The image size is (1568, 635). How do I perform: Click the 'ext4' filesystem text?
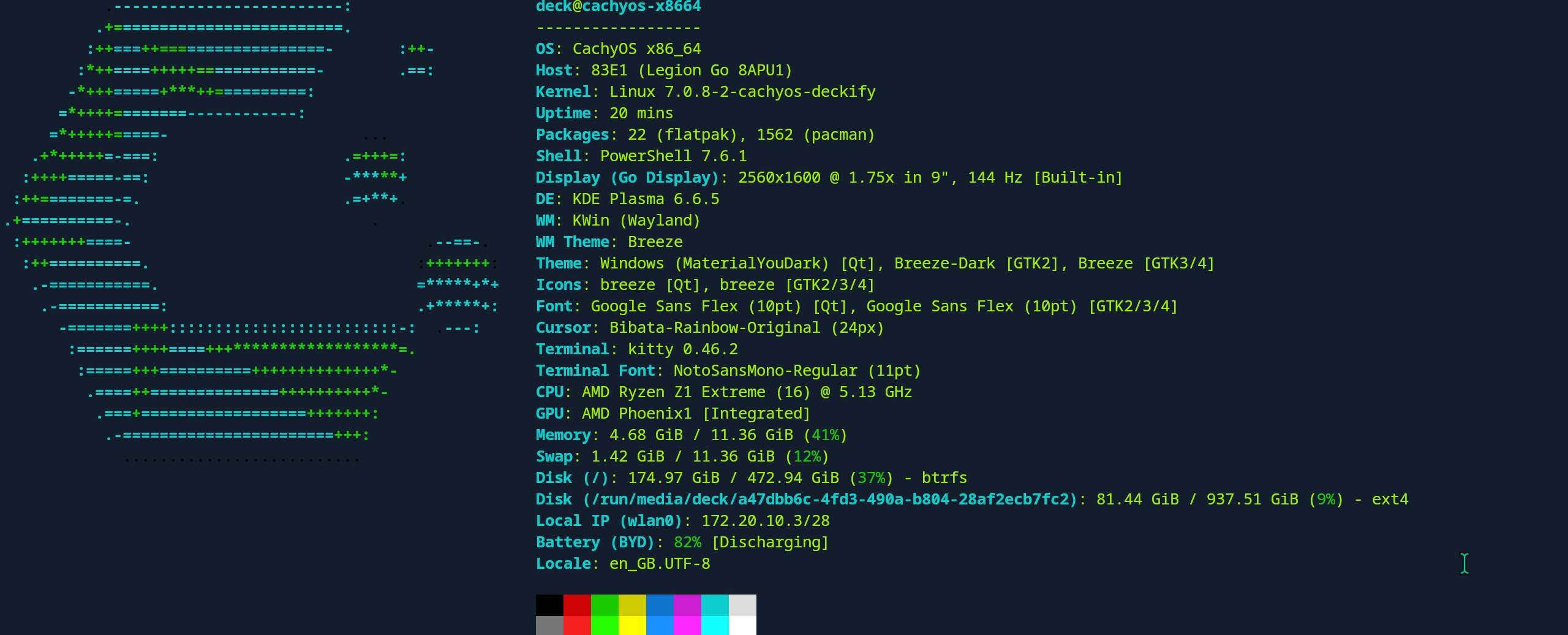point(1390,500)
